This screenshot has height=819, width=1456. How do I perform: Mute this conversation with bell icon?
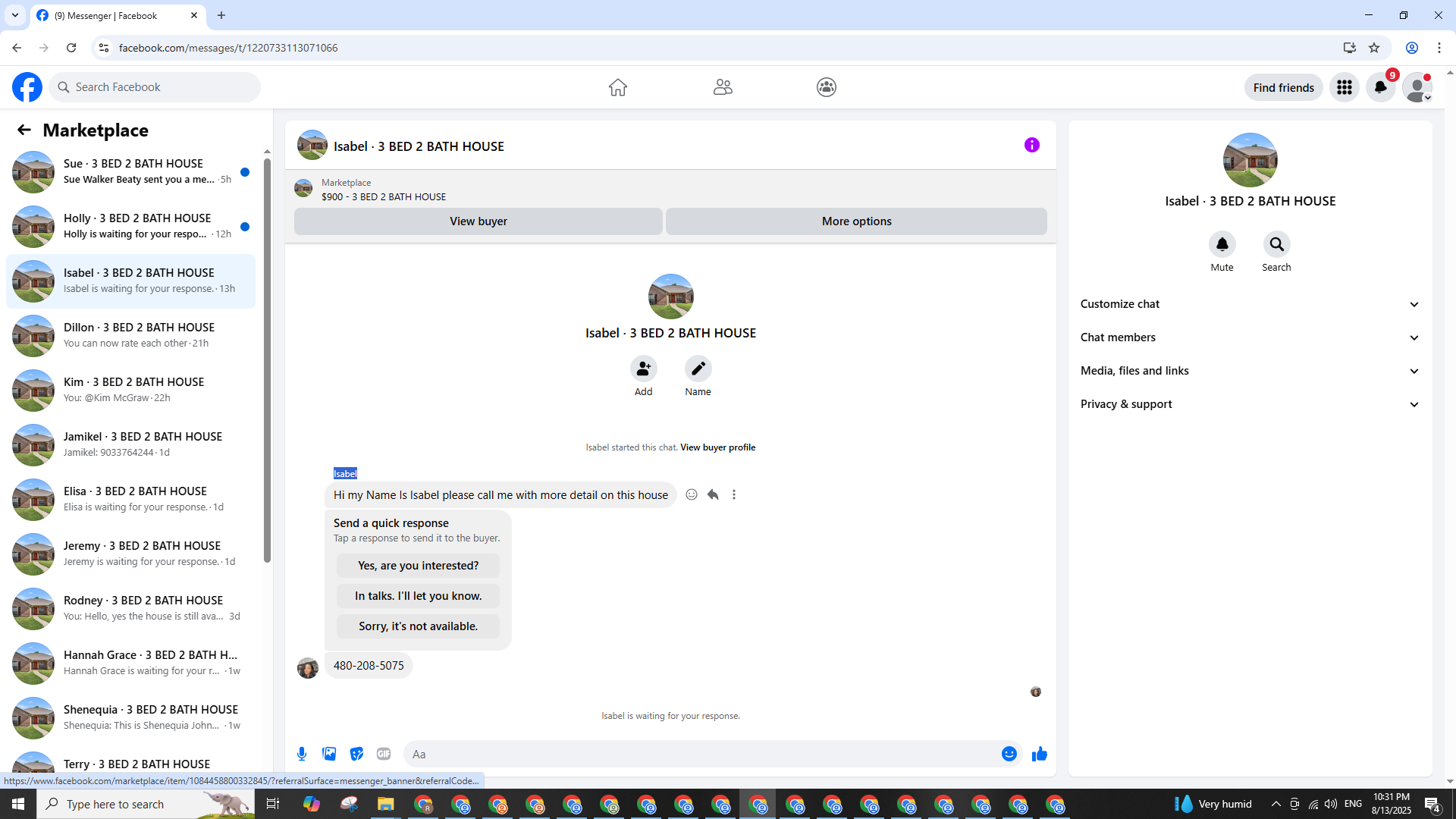1222,244
